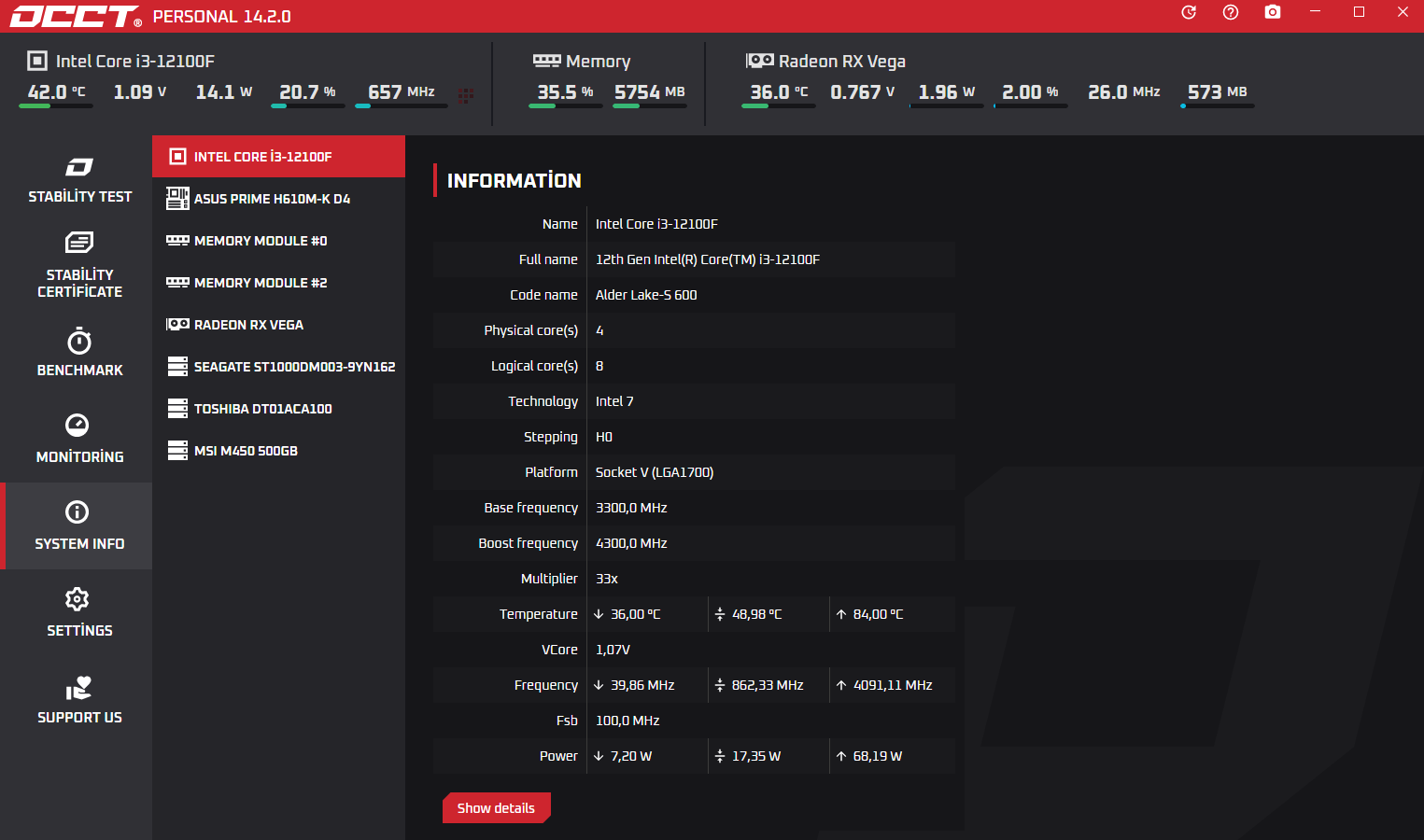The width and height of the screenshot is (1424, 840).
Task: Click the GPU temperature 36.0 °C reading
Action: click(x=779, y=91)
